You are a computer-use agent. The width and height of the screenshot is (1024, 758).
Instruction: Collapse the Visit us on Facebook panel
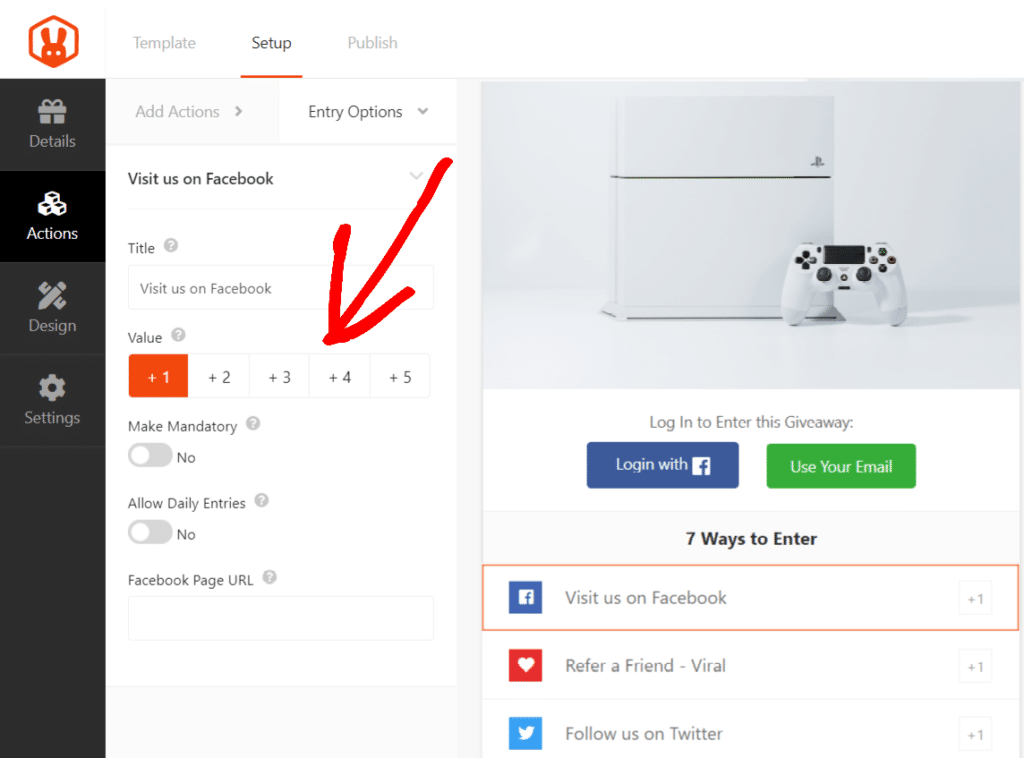(x=417, y=178)
